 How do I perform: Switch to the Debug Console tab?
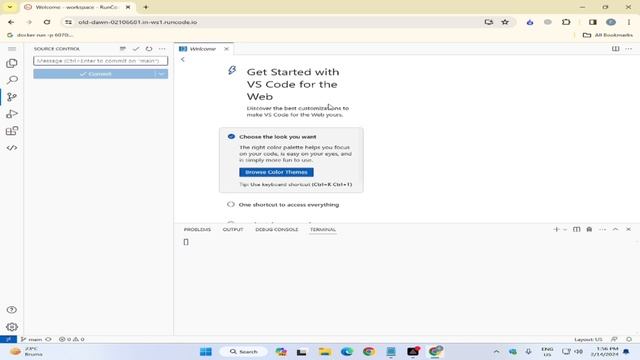pyautogui.click(x=277, y=229)
